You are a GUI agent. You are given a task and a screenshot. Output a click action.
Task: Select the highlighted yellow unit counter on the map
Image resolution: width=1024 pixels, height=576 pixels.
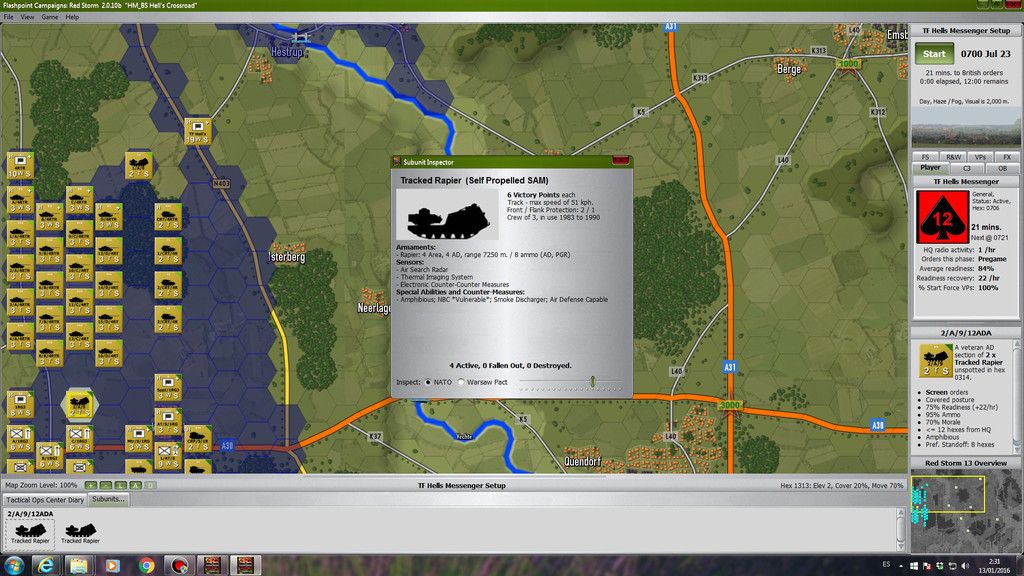point(79,404)
